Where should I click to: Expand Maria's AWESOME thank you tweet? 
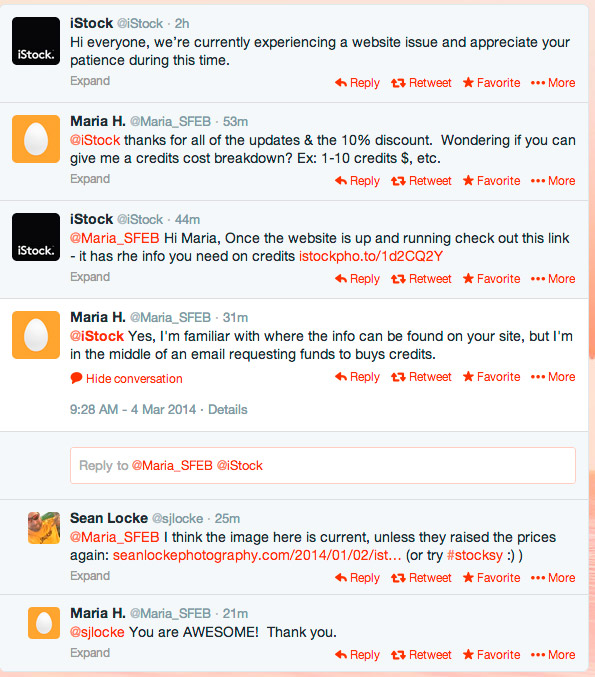point(90,652)
